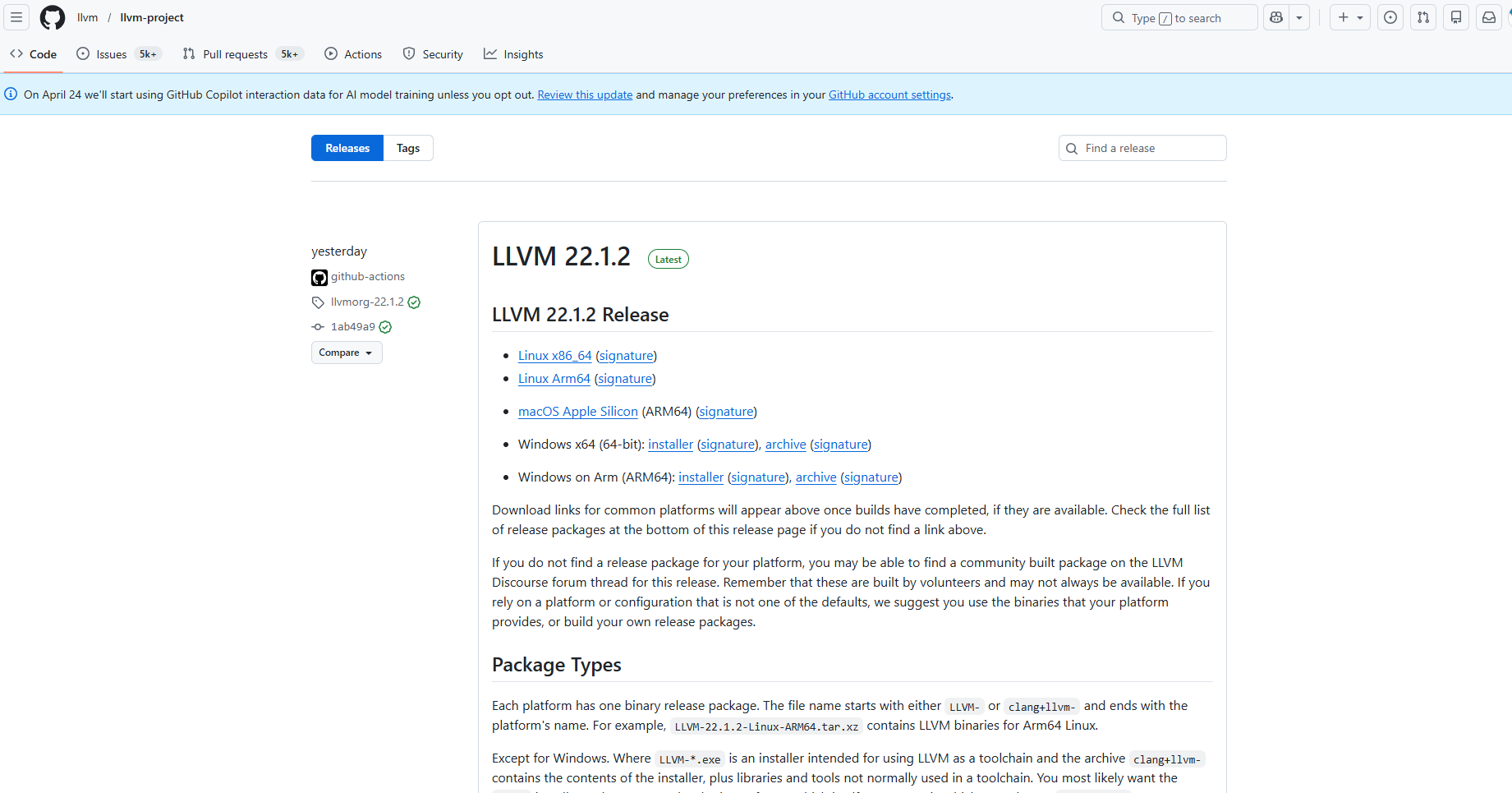Click the github-actions avatar icon
1512x793 pixels.
(319, 278)
